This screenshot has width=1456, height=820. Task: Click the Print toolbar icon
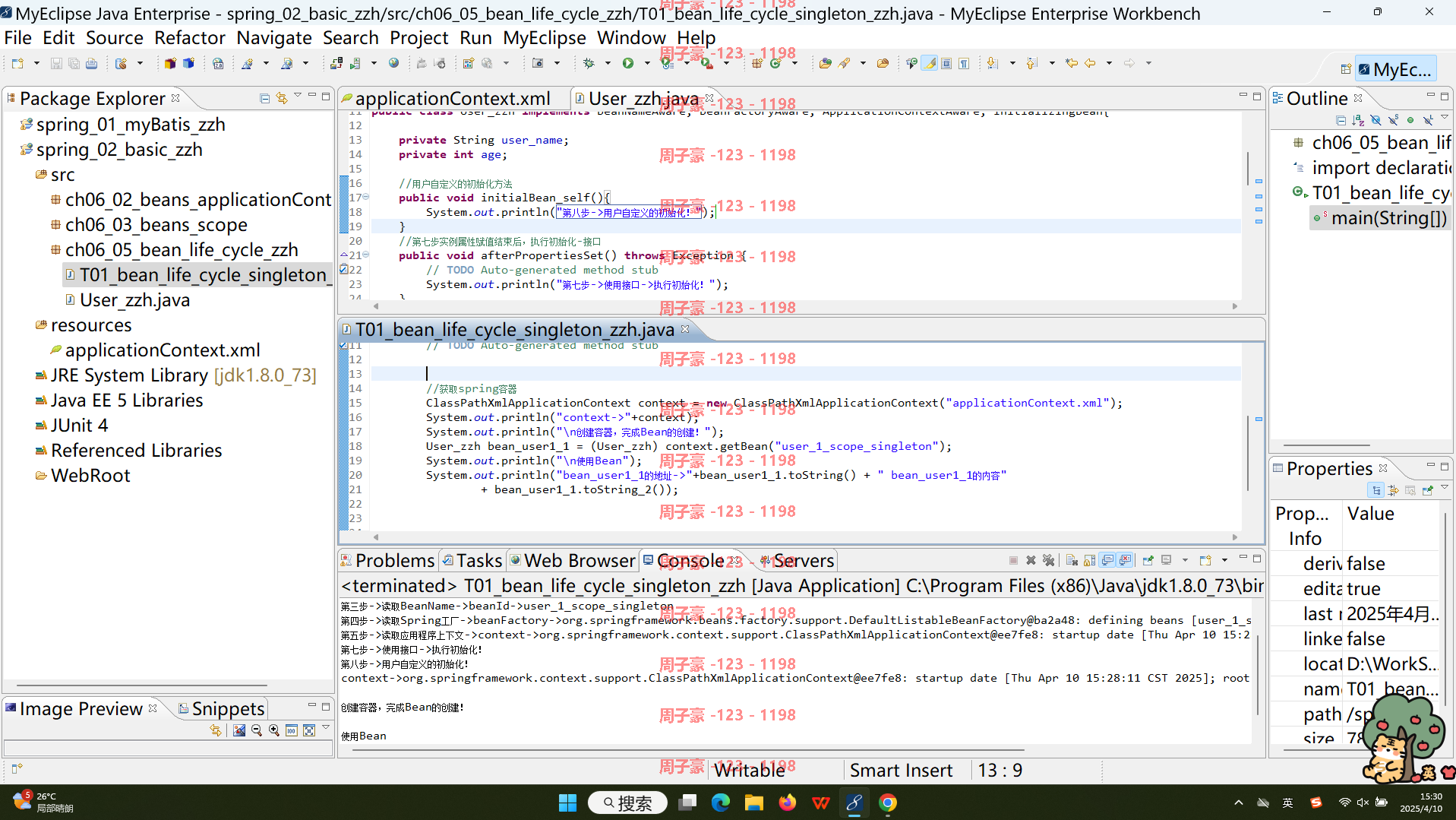92,64
